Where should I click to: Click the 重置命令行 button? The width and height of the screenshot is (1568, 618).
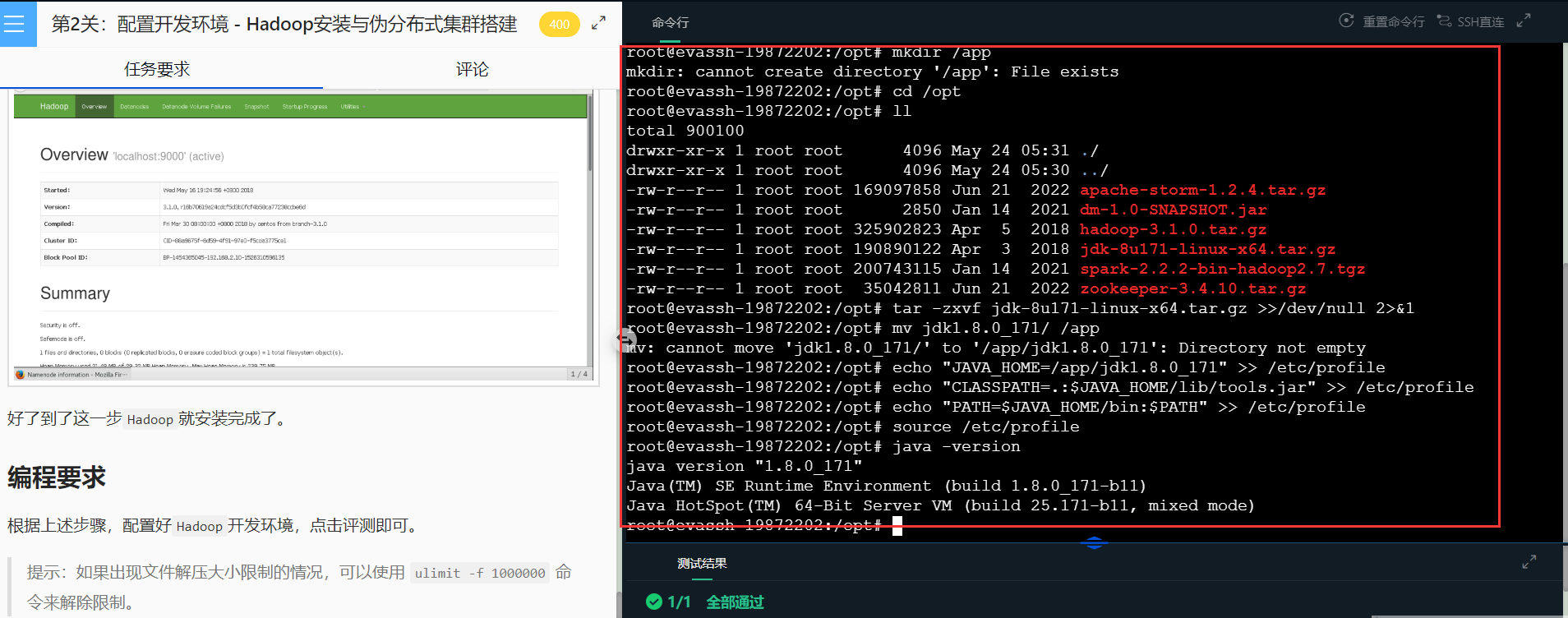(1394, 21)
